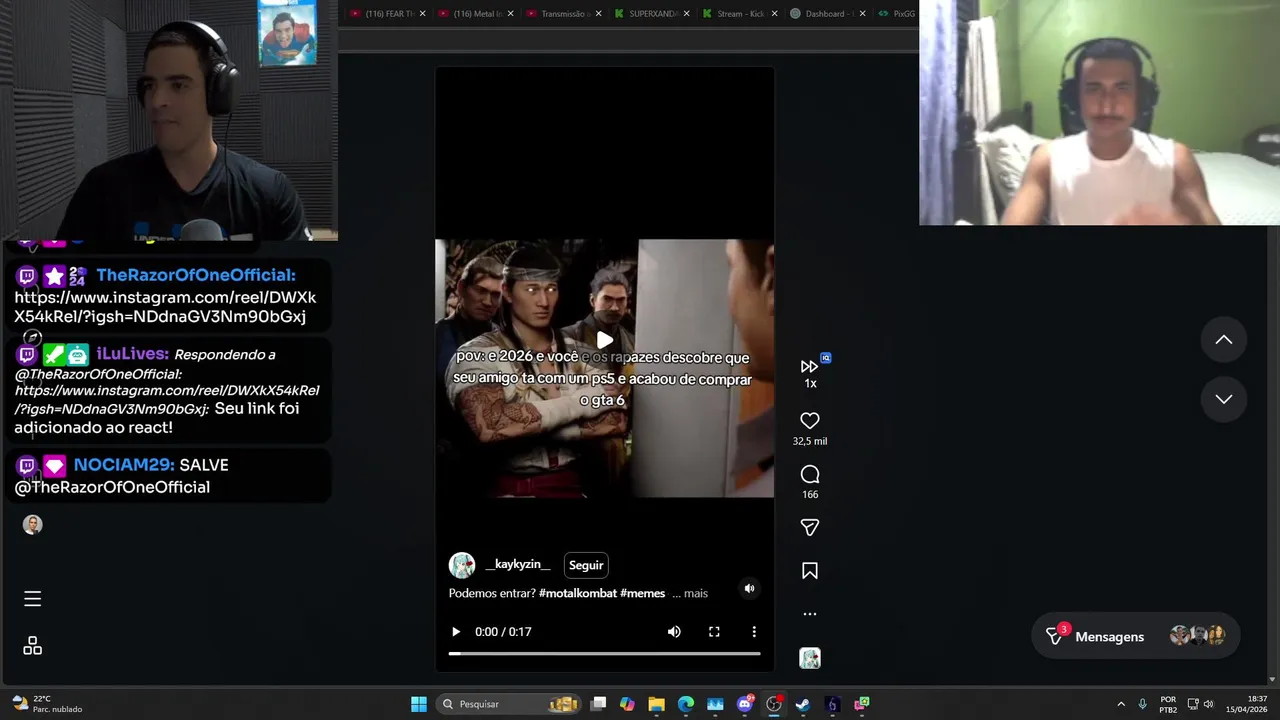Screen dimensions: 1280x720
Task: Open OBS Studio from the taskbar
Action: (774, 704)
